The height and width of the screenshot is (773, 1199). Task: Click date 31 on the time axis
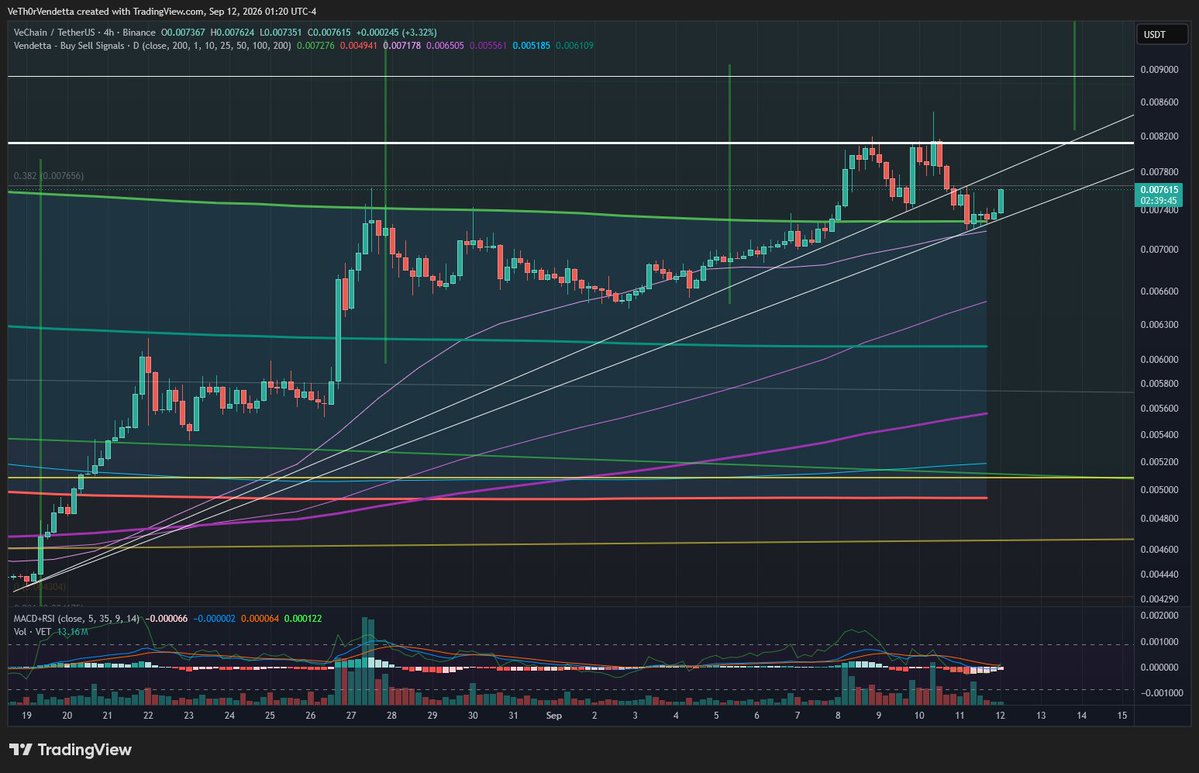513,716
